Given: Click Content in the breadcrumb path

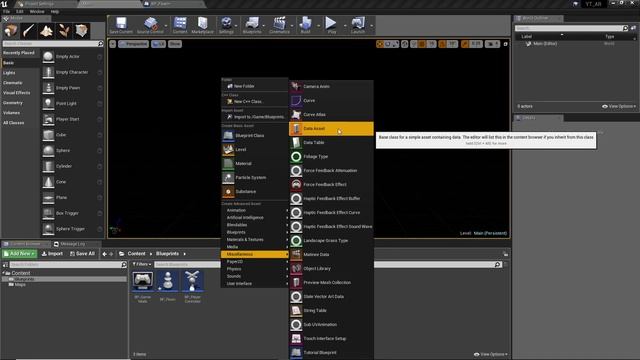Looking at the screenshot, I should [x=136, y=253].
